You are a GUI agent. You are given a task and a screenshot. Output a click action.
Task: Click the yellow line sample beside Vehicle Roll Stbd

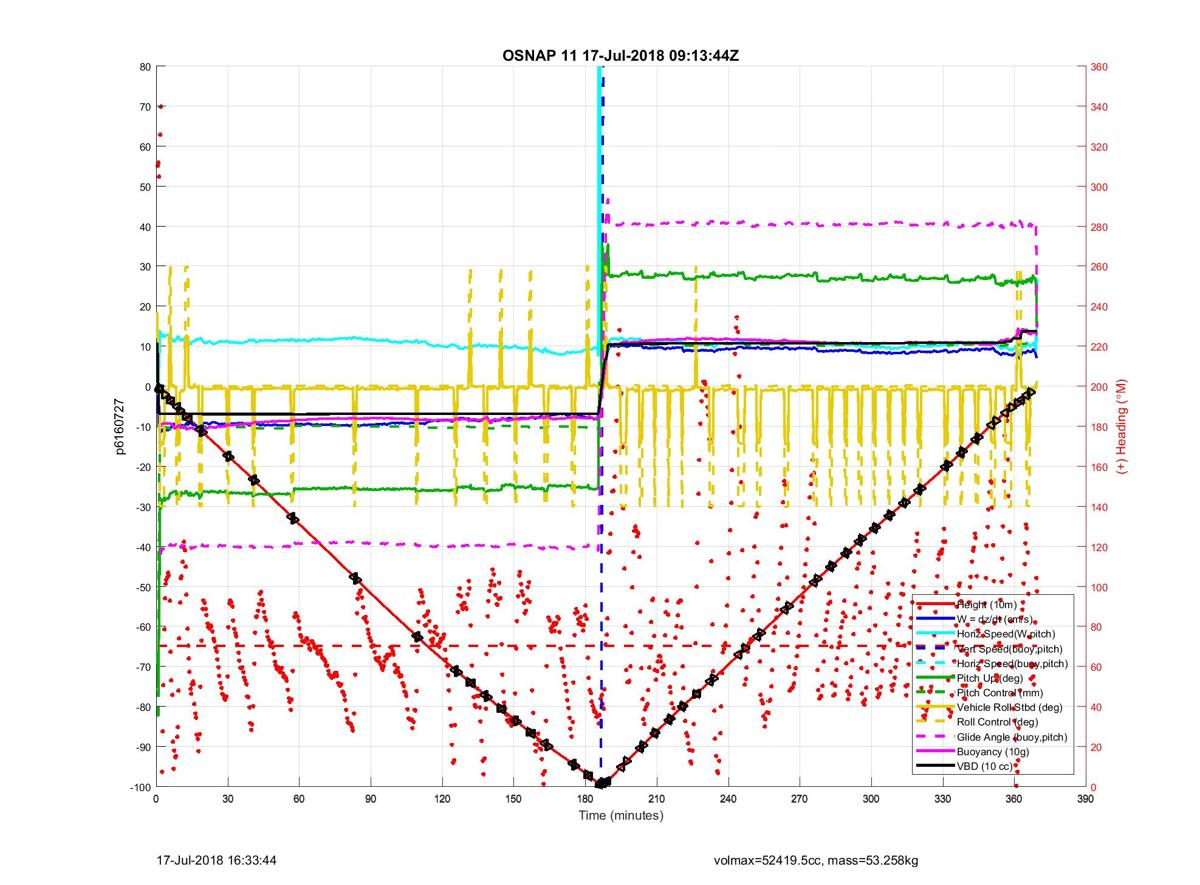(934, 706)
